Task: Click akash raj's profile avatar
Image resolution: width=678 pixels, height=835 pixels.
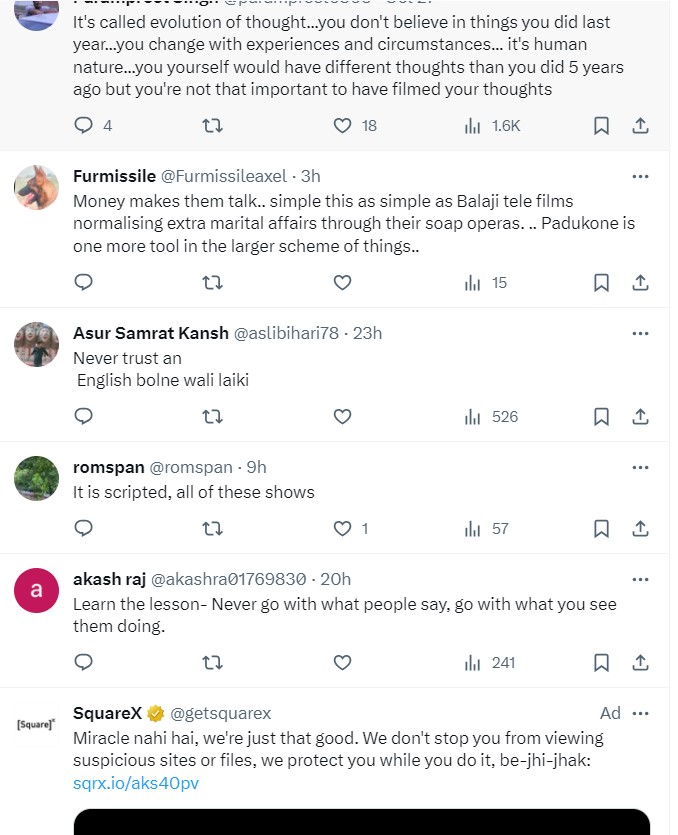Action: point(36,590)
